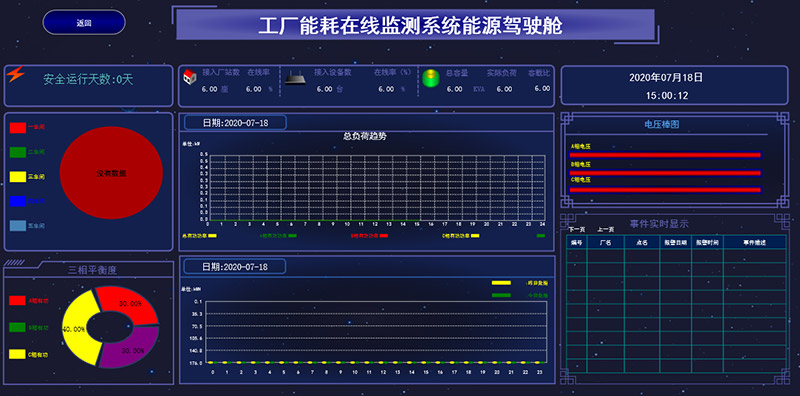This screenshot has width=800, height=396.
Task: Click the green 二车间 legend swatch
Action: 18,152
